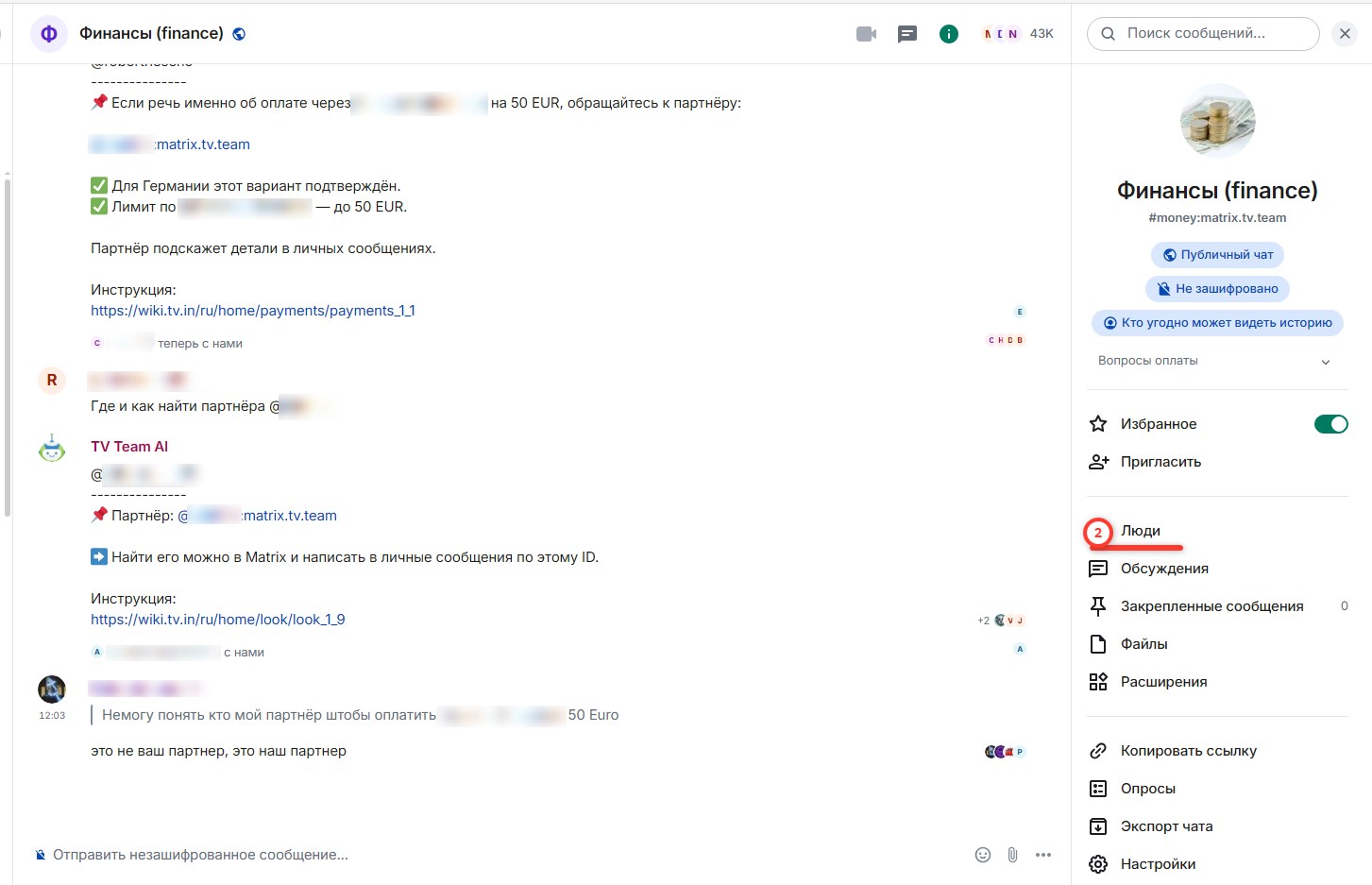Image resolution: width=1372 pixels, height=885 pixels.
Task: Open the Пригласить invite option
Action: click(1218, 462)
